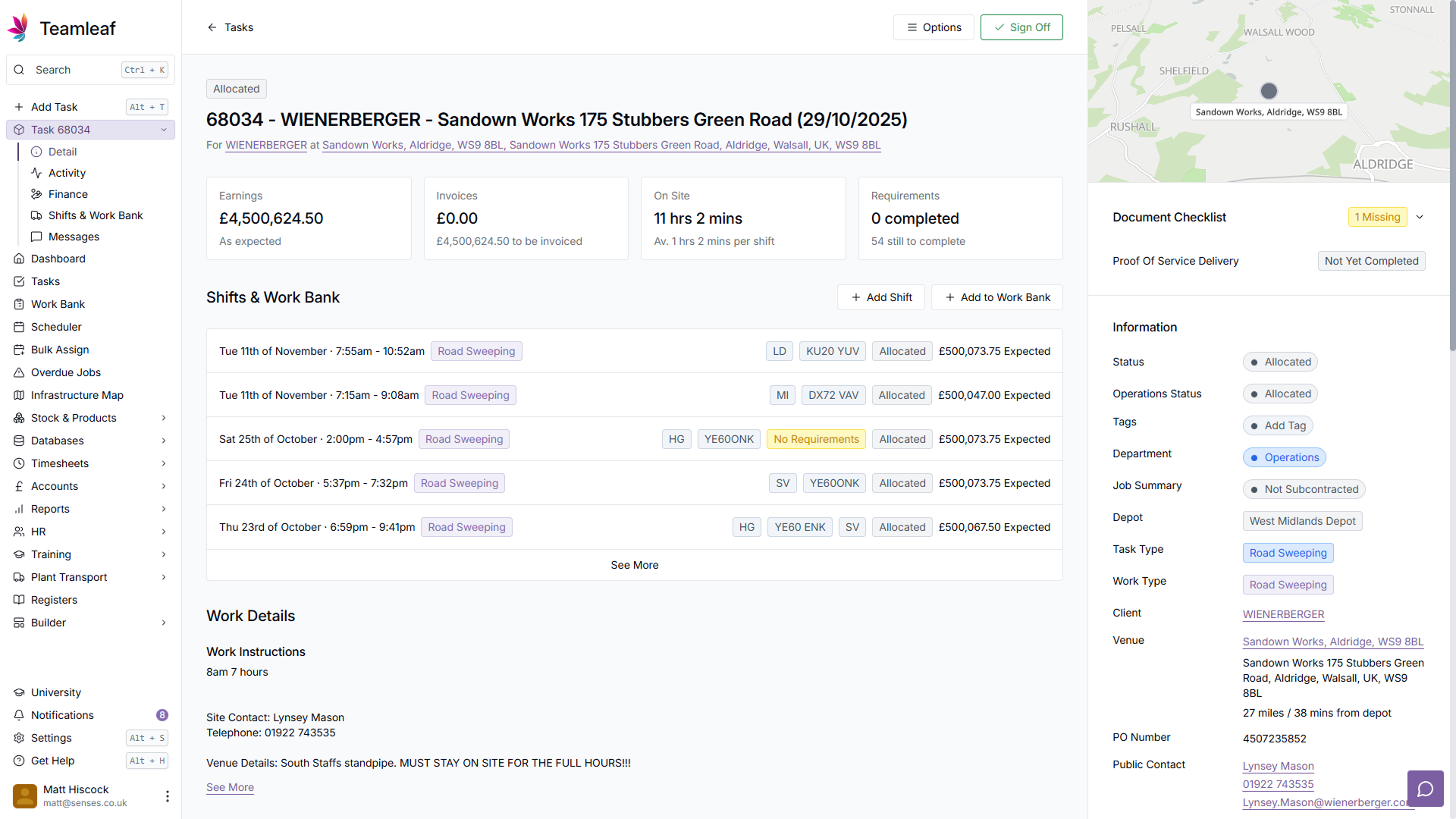Click the chat support bubble icon

coord(1425,789)
